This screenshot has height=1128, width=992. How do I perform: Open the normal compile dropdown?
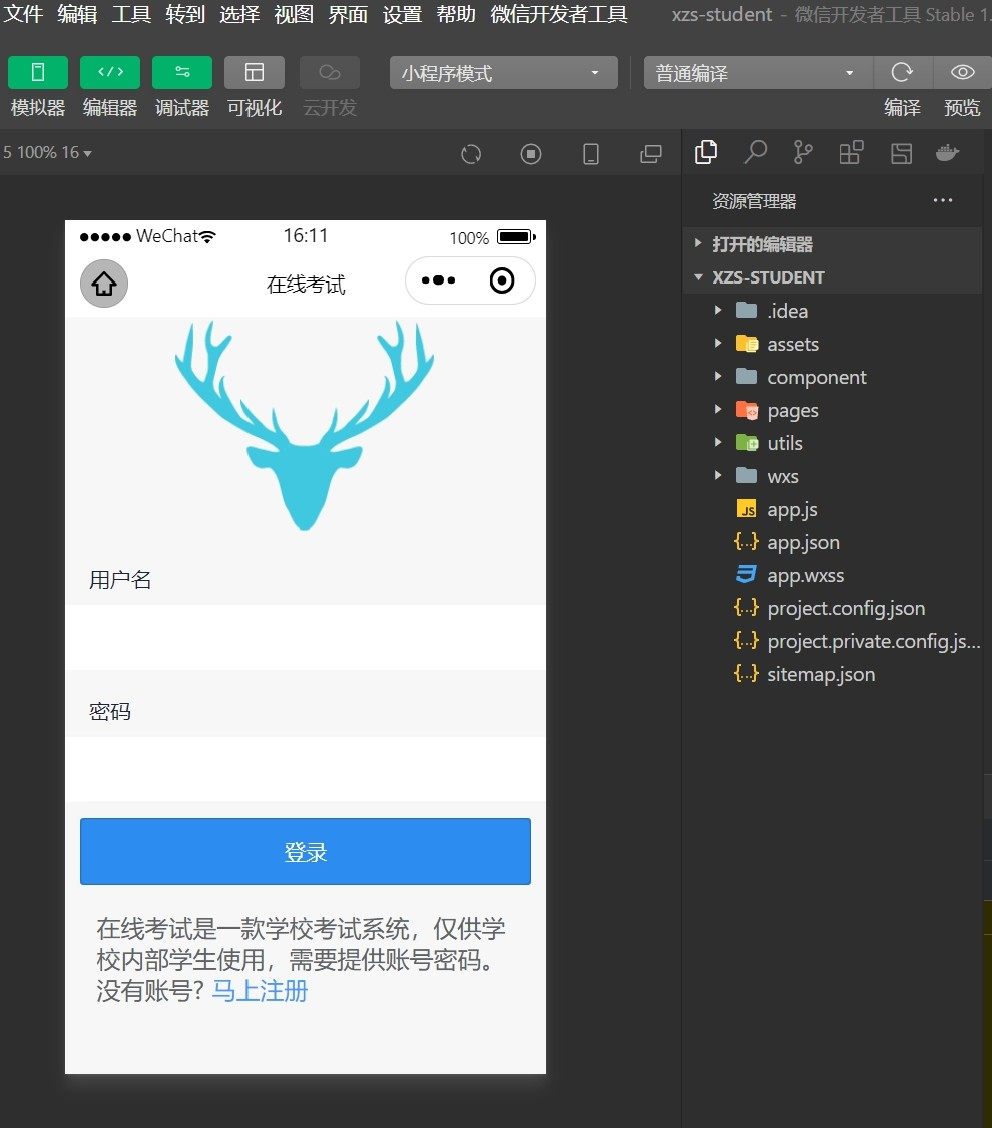pyautogui.click(x=757, y=73)
